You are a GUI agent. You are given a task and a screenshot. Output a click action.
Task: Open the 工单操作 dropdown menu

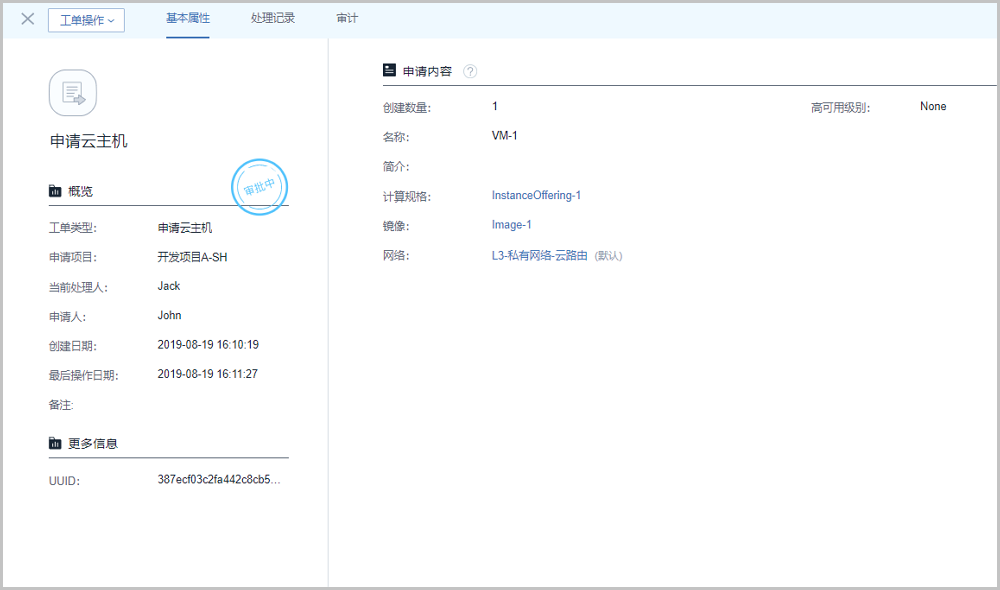pyautogui.click(x=86, y=20)
